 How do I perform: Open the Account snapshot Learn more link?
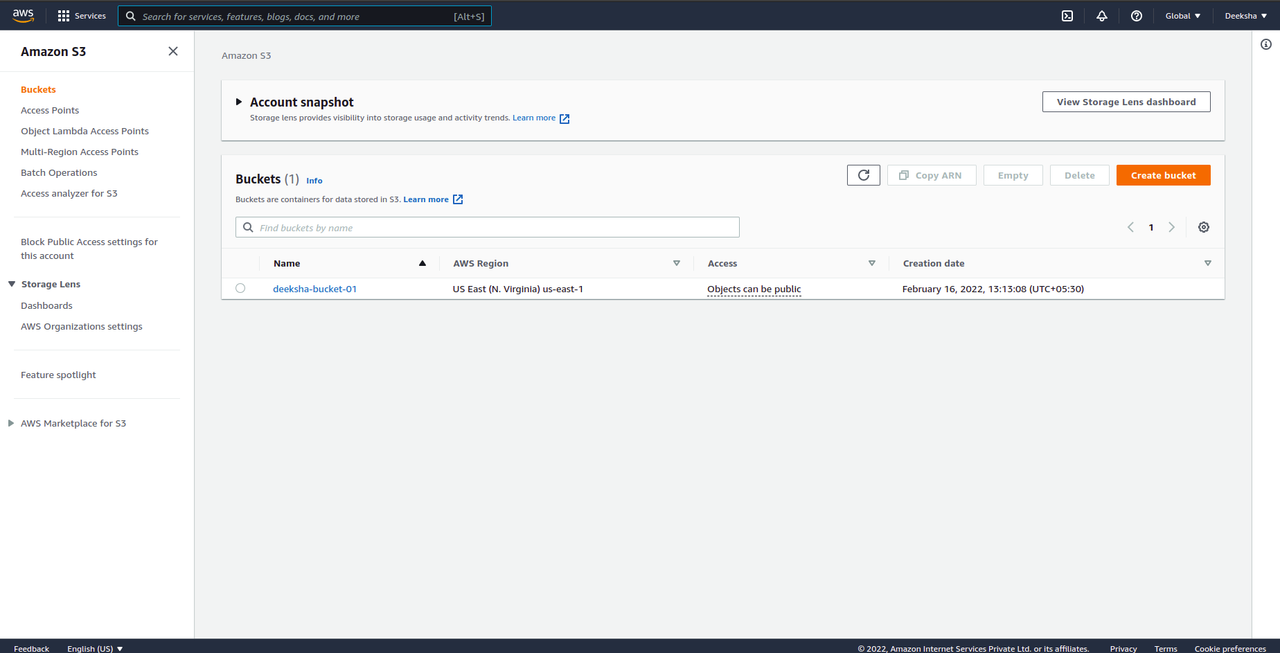click(x=541, y=118)
